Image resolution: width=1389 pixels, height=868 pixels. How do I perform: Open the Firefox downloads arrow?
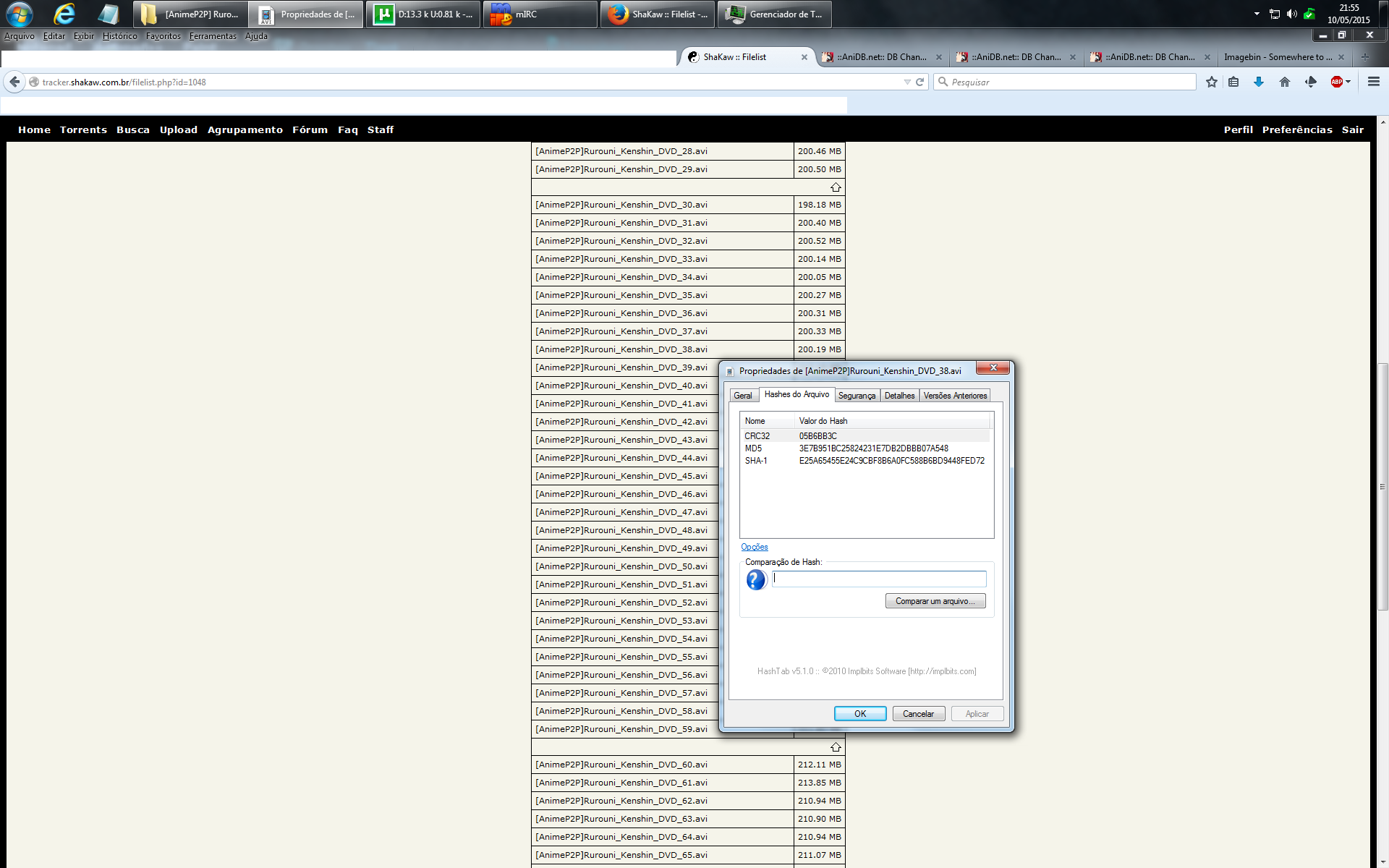click(x=1259, y=82)
